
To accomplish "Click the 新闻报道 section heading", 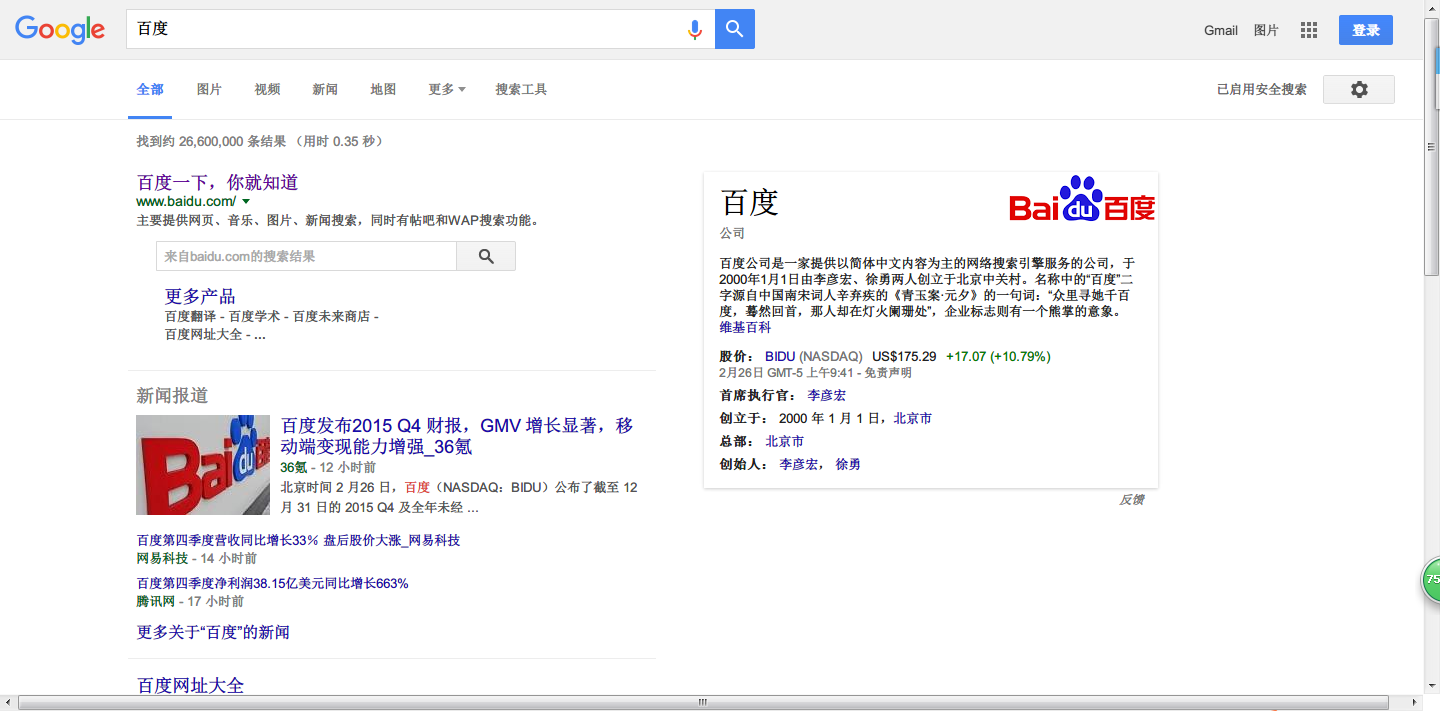I will click(x=172, y=395).
